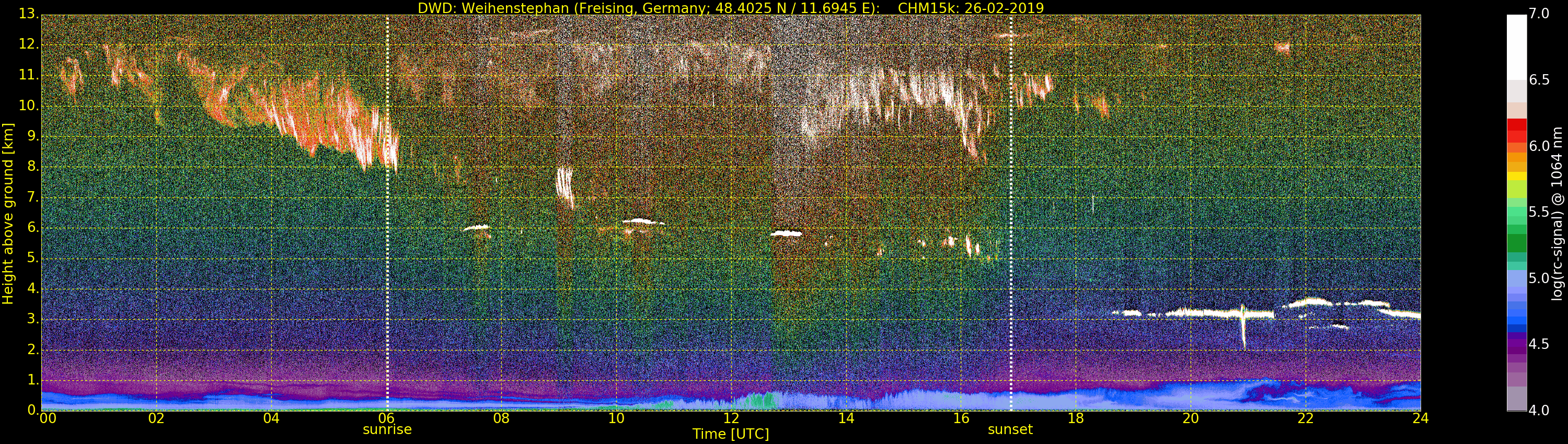Pick the "18" tick on the time axis
This screenshot has height=444, width=1568.
click(1076, 418)
